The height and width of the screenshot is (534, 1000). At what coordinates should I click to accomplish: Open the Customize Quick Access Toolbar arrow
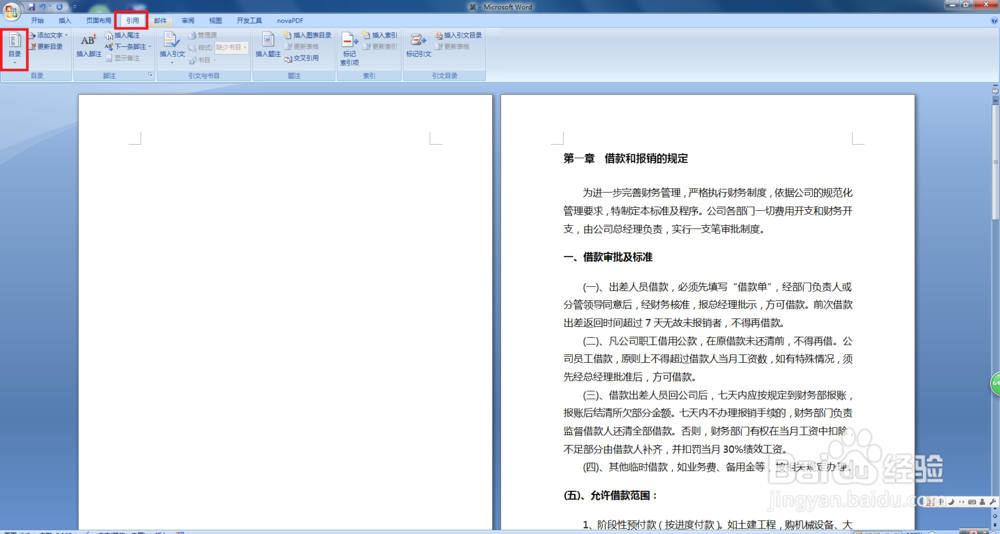click(74, 7)
